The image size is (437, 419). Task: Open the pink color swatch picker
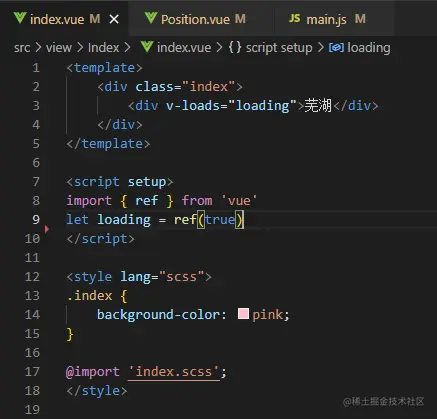pos(243,314)
